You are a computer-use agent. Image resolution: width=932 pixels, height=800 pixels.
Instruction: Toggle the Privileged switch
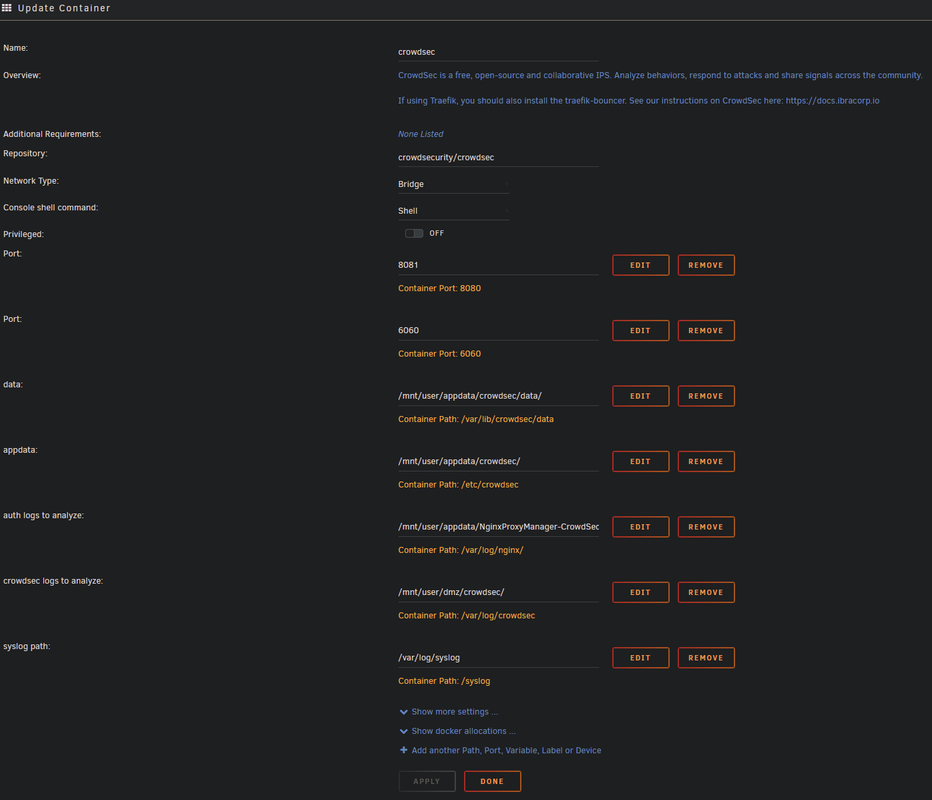414,233
